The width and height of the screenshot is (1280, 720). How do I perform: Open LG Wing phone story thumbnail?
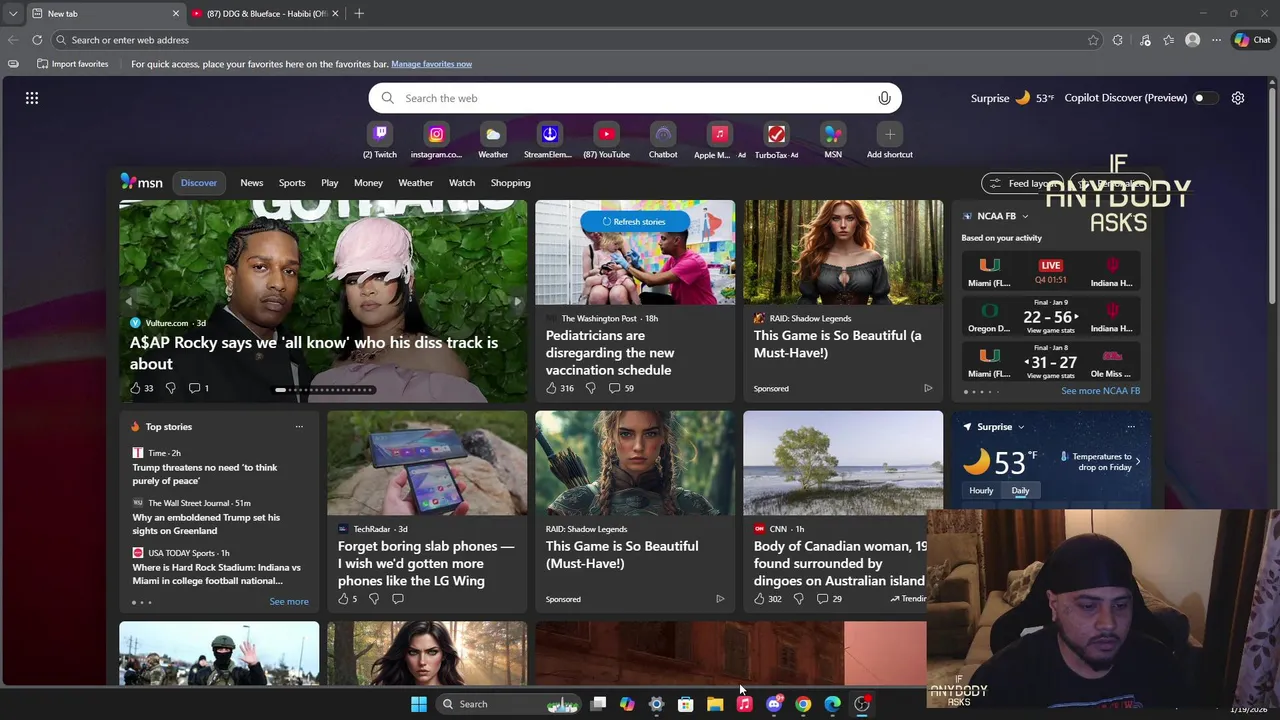(427, 463)
